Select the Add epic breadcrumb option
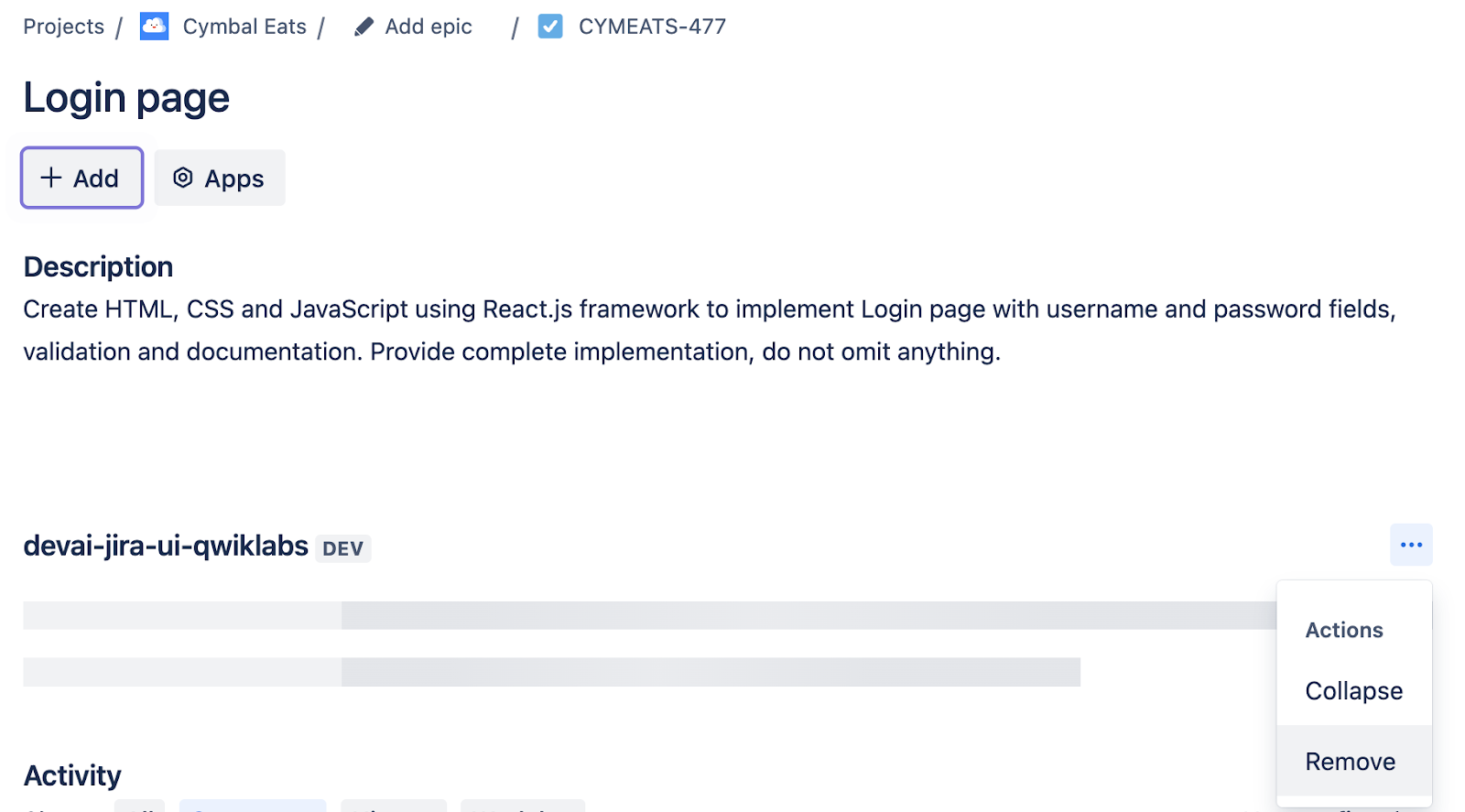This screenshot has width=1465, height=812. (x=429, y=27)
